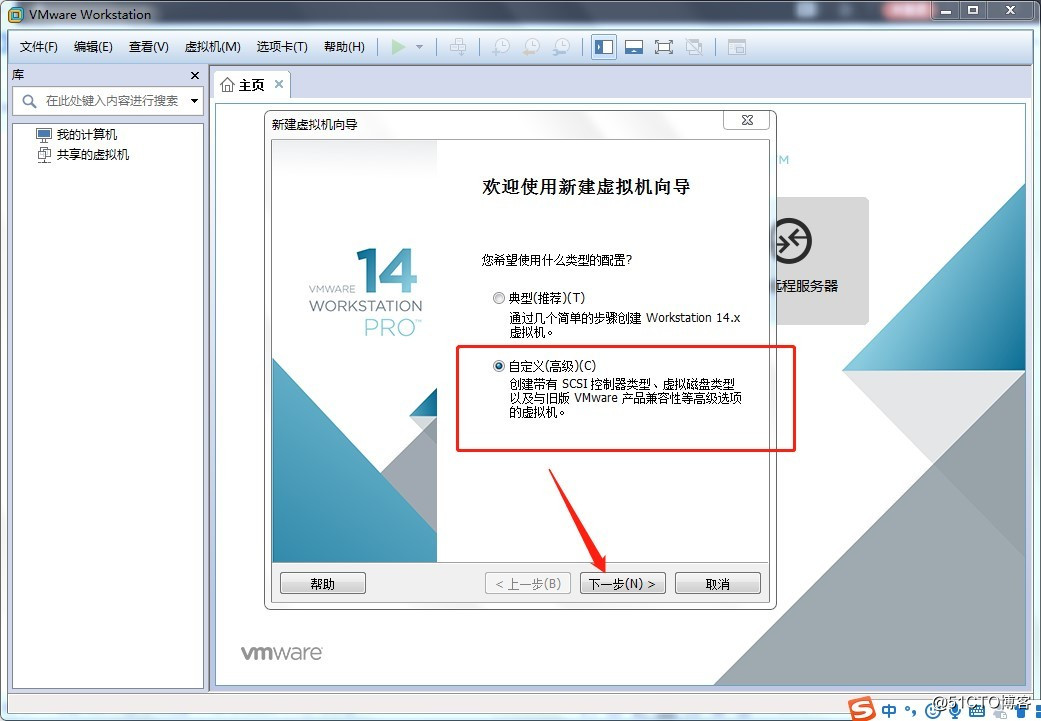The image size is (1041, 721).
Task: Open the 编辑(E) menu
Action: (x=93, y=47)
